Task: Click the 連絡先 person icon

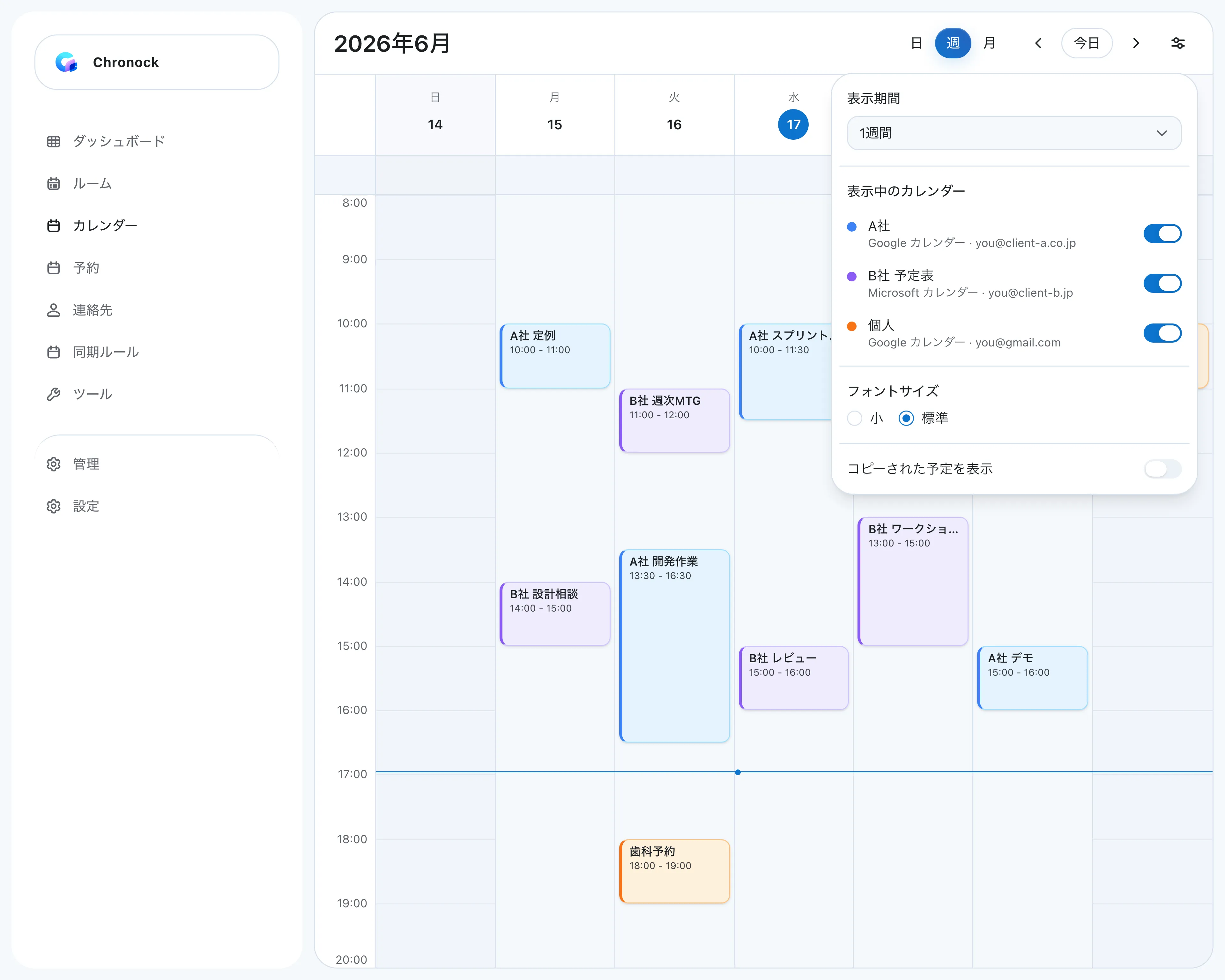Action: pyautogui.click(x=53, y=310)
